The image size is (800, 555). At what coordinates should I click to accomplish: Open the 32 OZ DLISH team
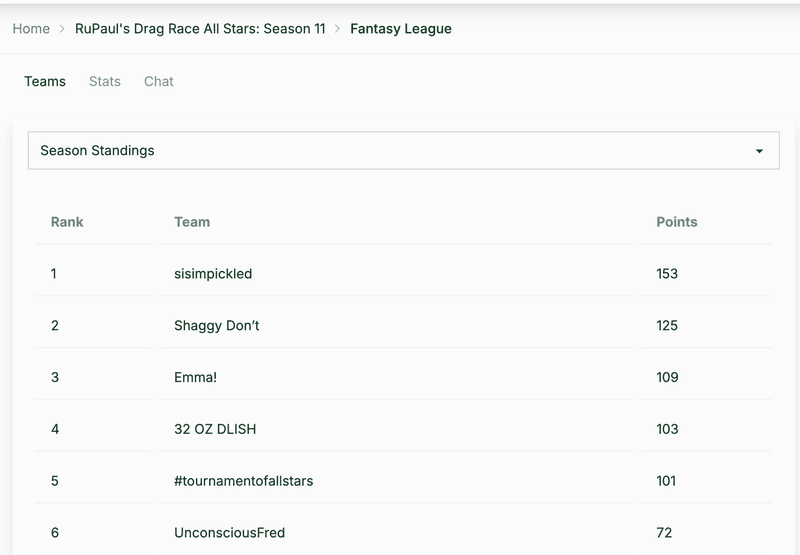coord(215,429)
